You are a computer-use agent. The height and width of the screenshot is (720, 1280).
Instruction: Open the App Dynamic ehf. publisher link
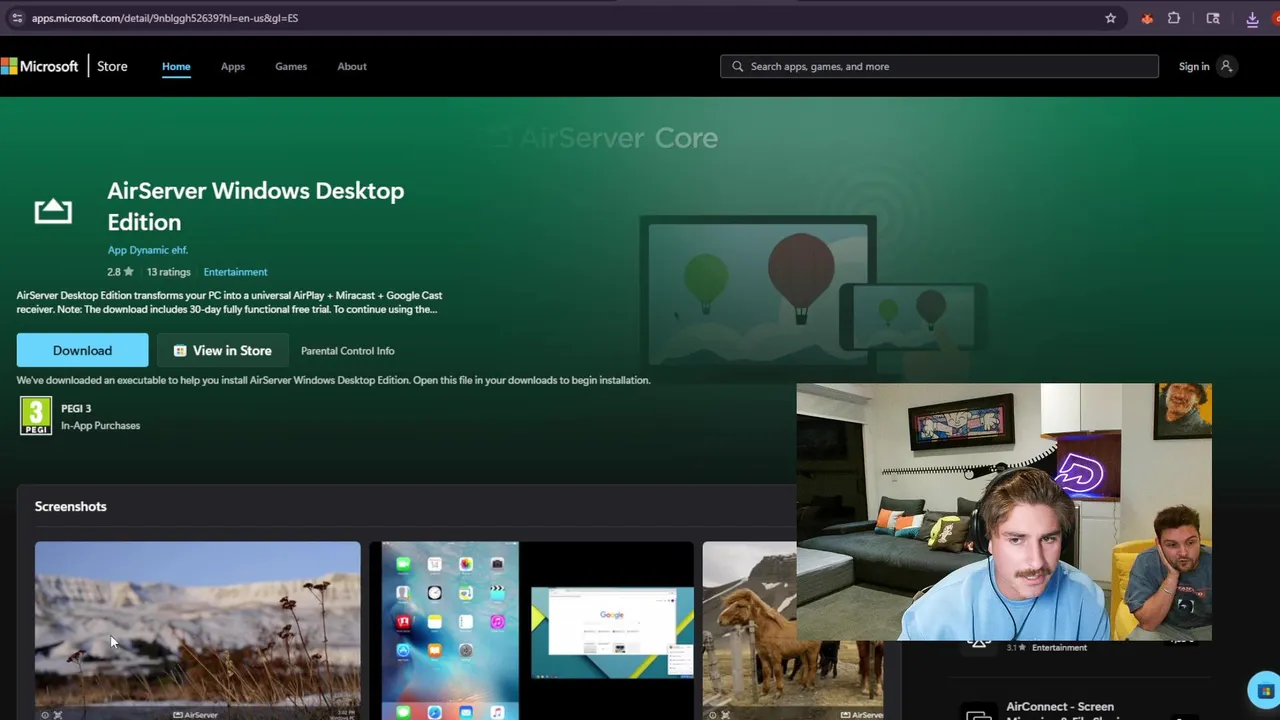coord(147,250)
